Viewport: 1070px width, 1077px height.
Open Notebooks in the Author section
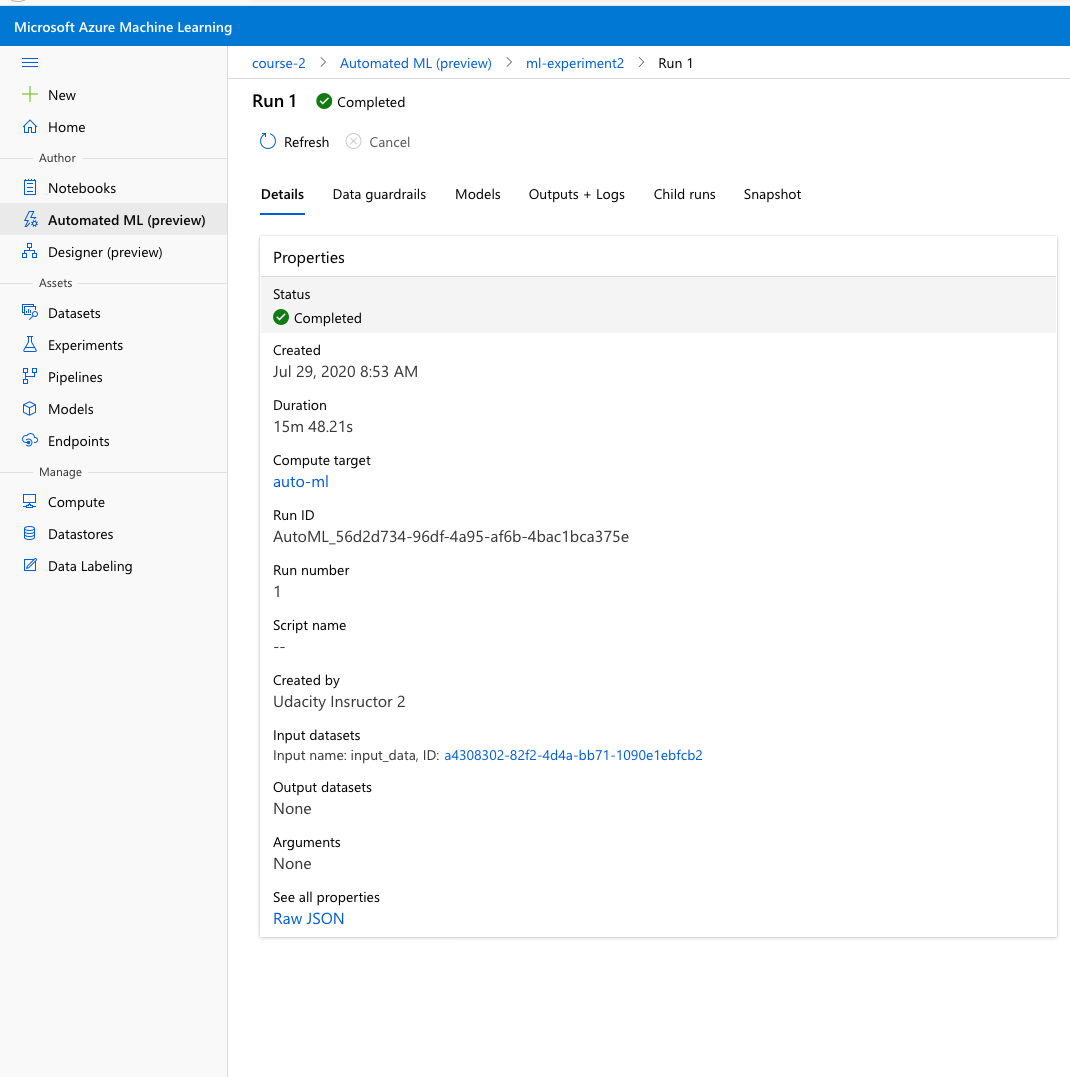(81, 188)
